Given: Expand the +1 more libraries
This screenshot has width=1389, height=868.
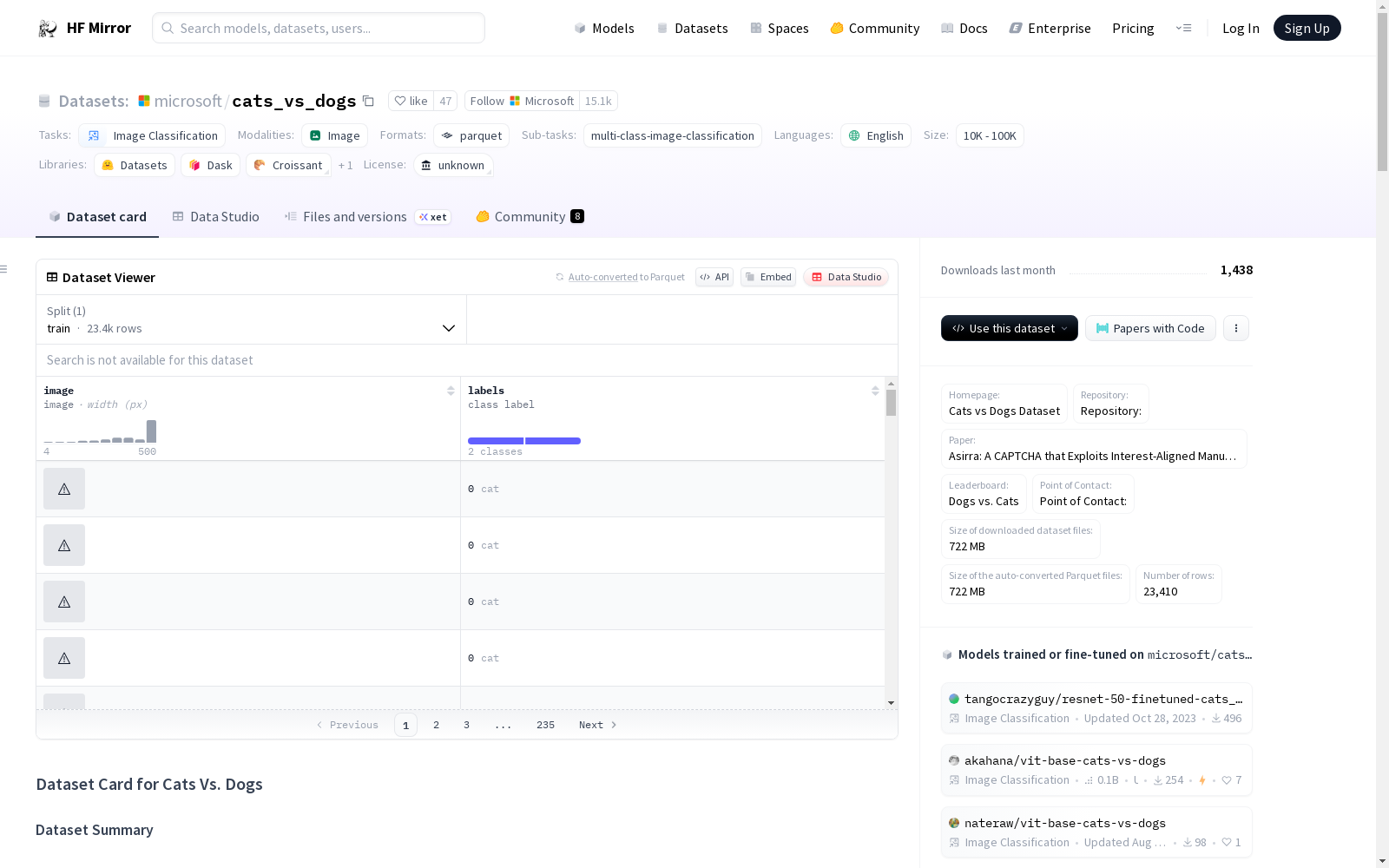Looking at the screenshot, I should pos(346,165).
